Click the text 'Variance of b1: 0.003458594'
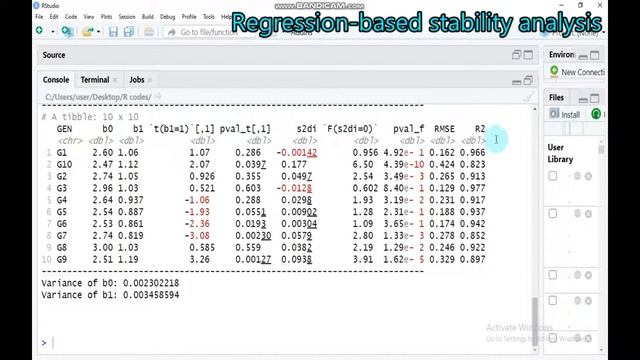Image resolution: width=640 pixels, height=360 pixels. (x=110, y=295)
